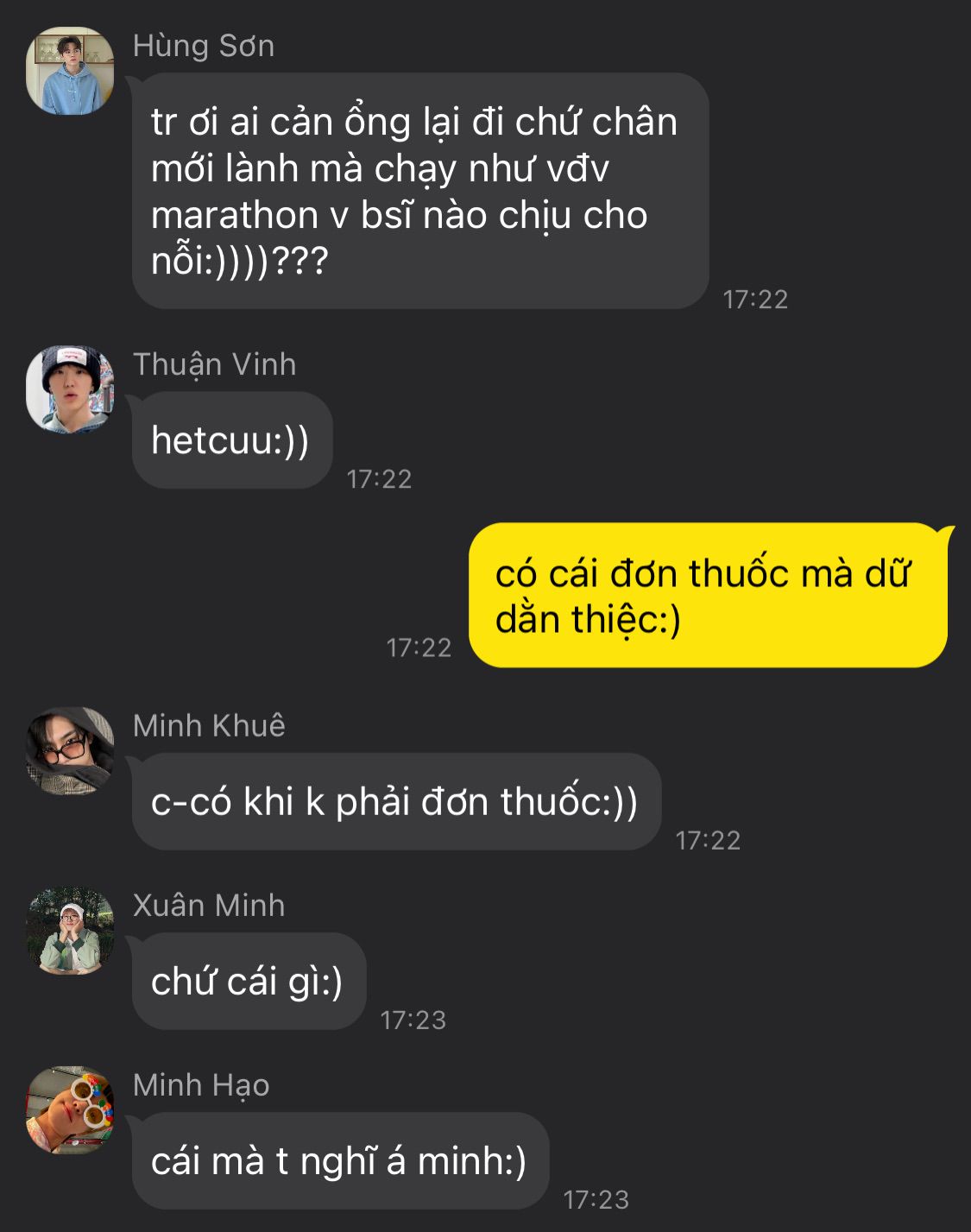Open Minh Hạo's profile picture
Image resolution: width=971 pixels, height=1232 pixels.
point(70,1110)
